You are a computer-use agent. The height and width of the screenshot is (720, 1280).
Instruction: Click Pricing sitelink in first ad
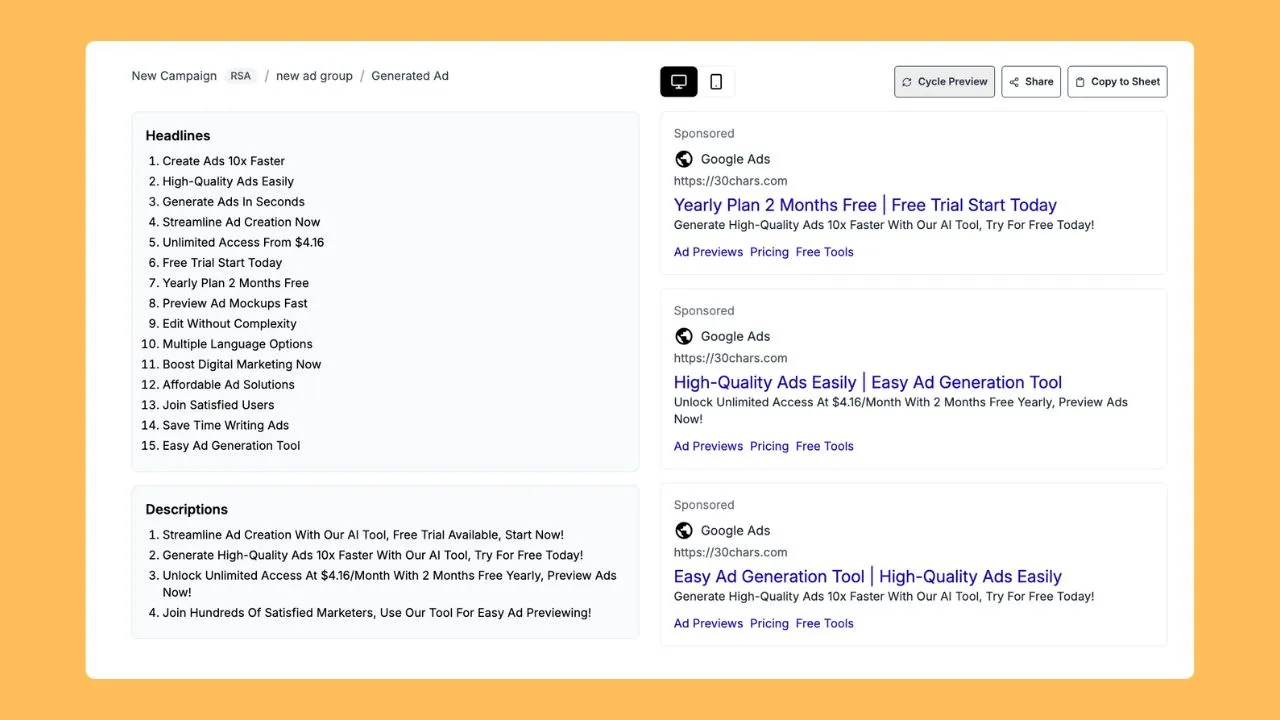[769, 252]
